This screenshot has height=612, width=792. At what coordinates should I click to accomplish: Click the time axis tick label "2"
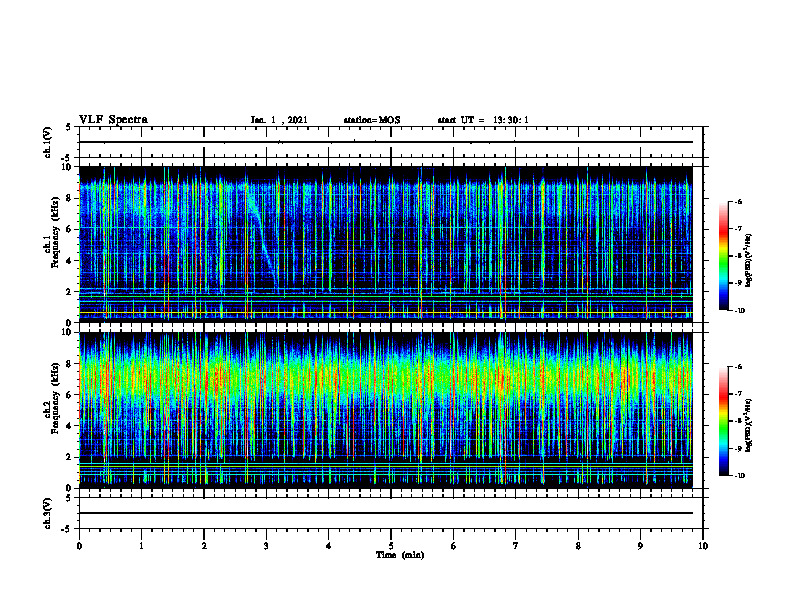[204, 546]
